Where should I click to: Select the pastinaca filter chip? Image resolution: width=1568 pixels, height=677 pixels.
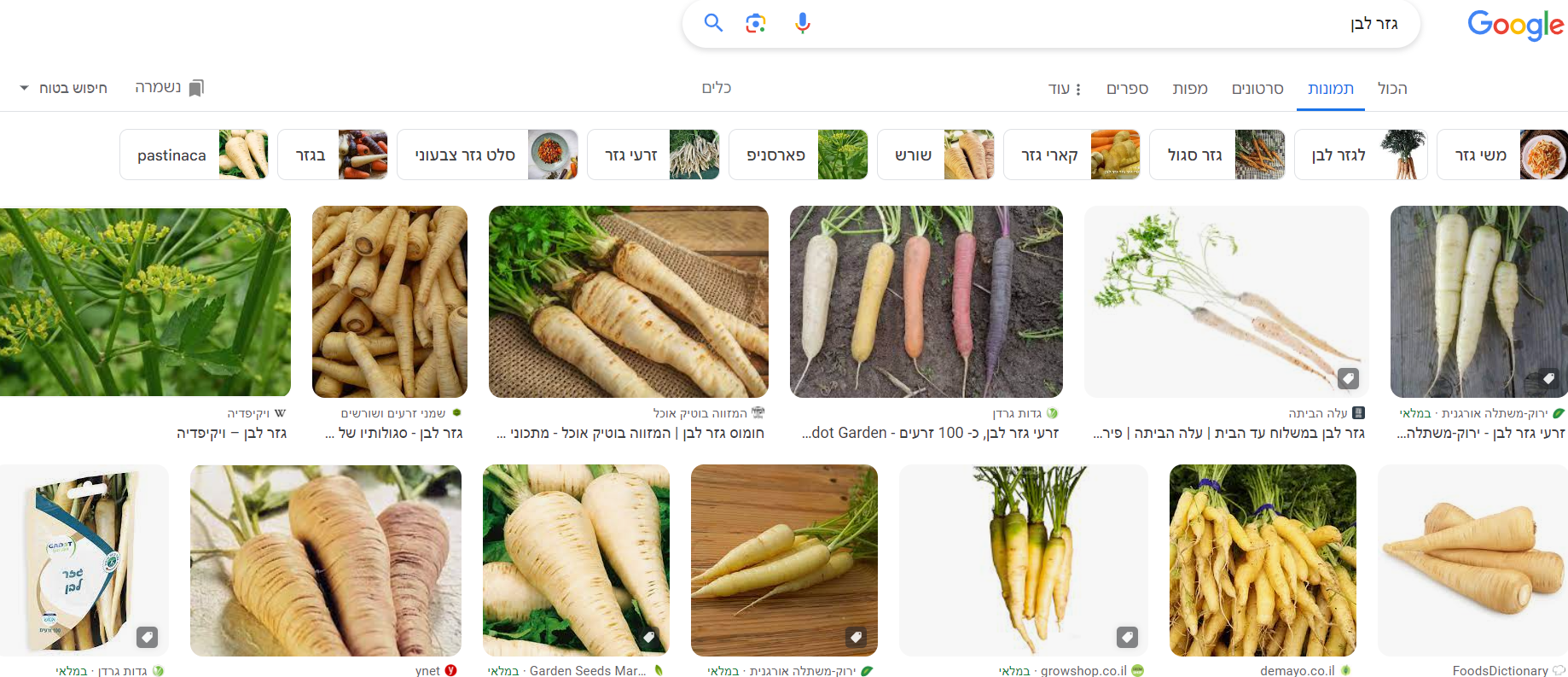point(194,155)
